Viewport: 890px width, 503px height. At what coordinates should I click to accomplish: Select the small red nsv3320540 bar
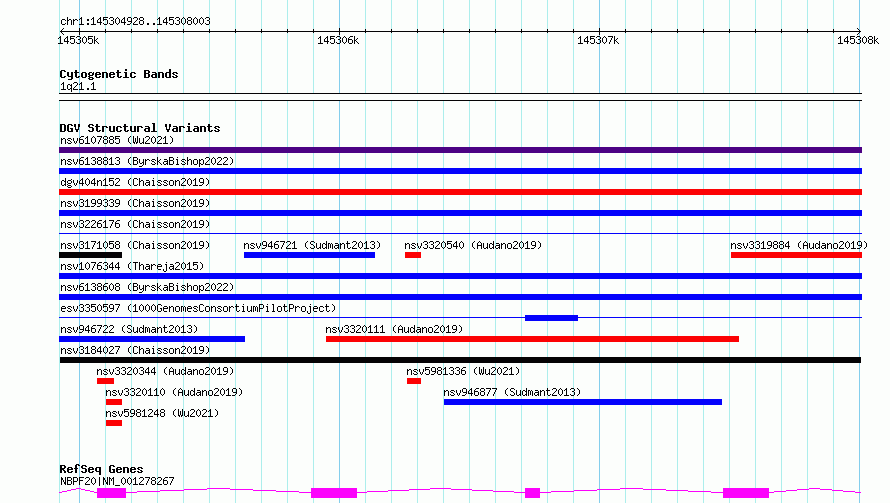(413, 255)
